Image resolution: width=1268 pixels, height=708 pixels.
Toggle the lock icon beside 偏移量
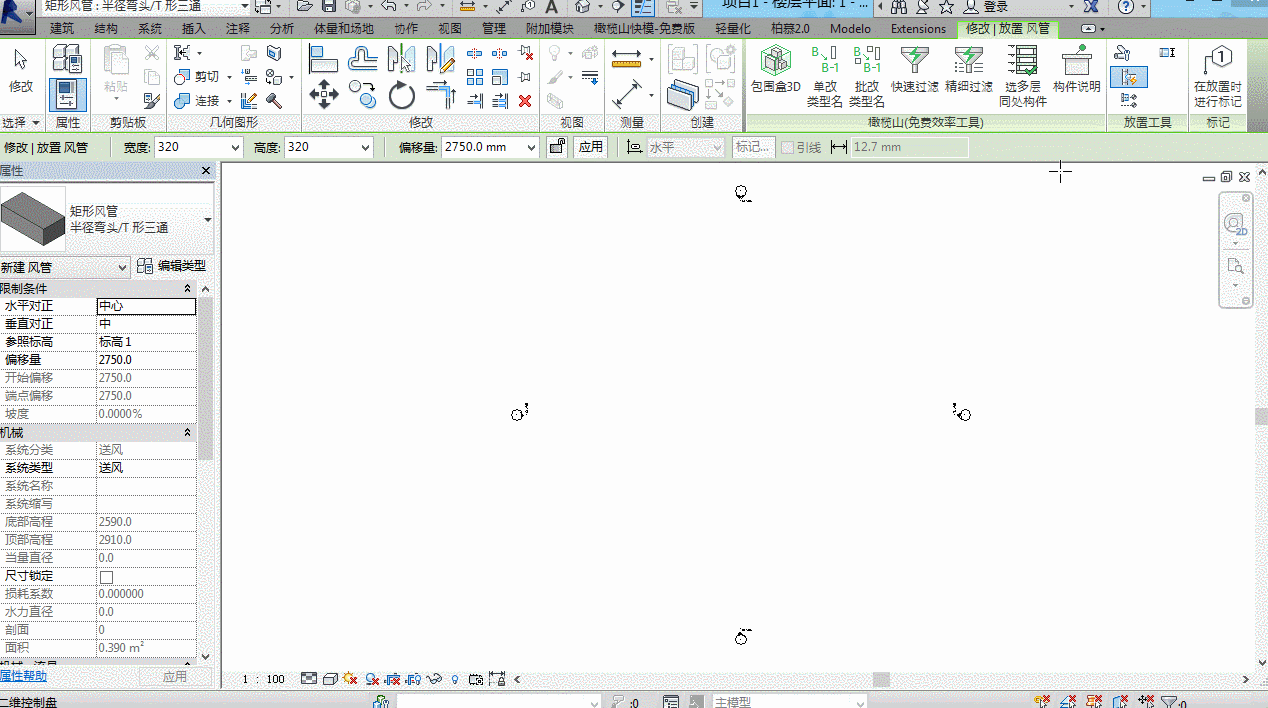557,147
